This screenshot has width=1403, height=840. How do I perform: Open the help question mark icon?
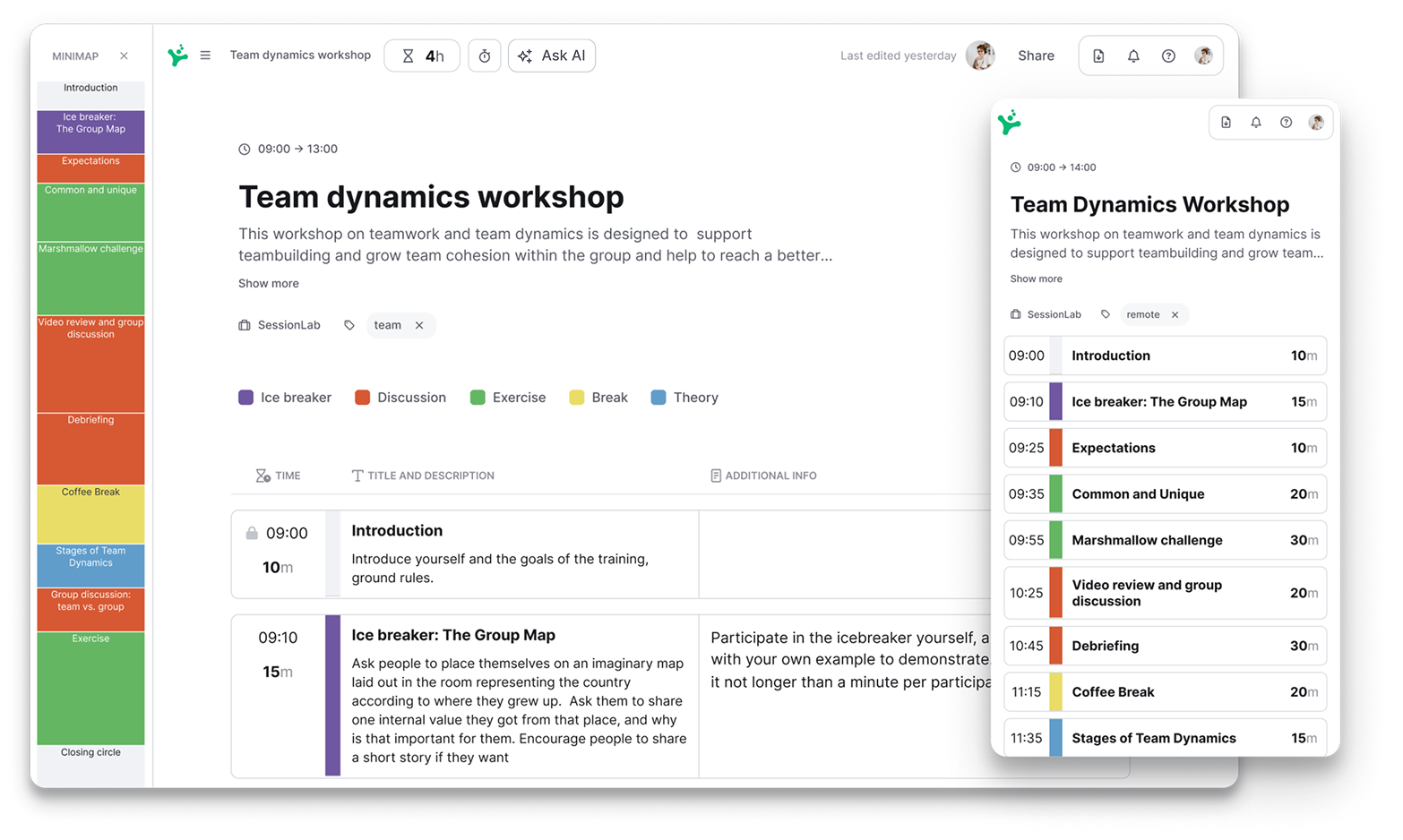[1167, 56]
